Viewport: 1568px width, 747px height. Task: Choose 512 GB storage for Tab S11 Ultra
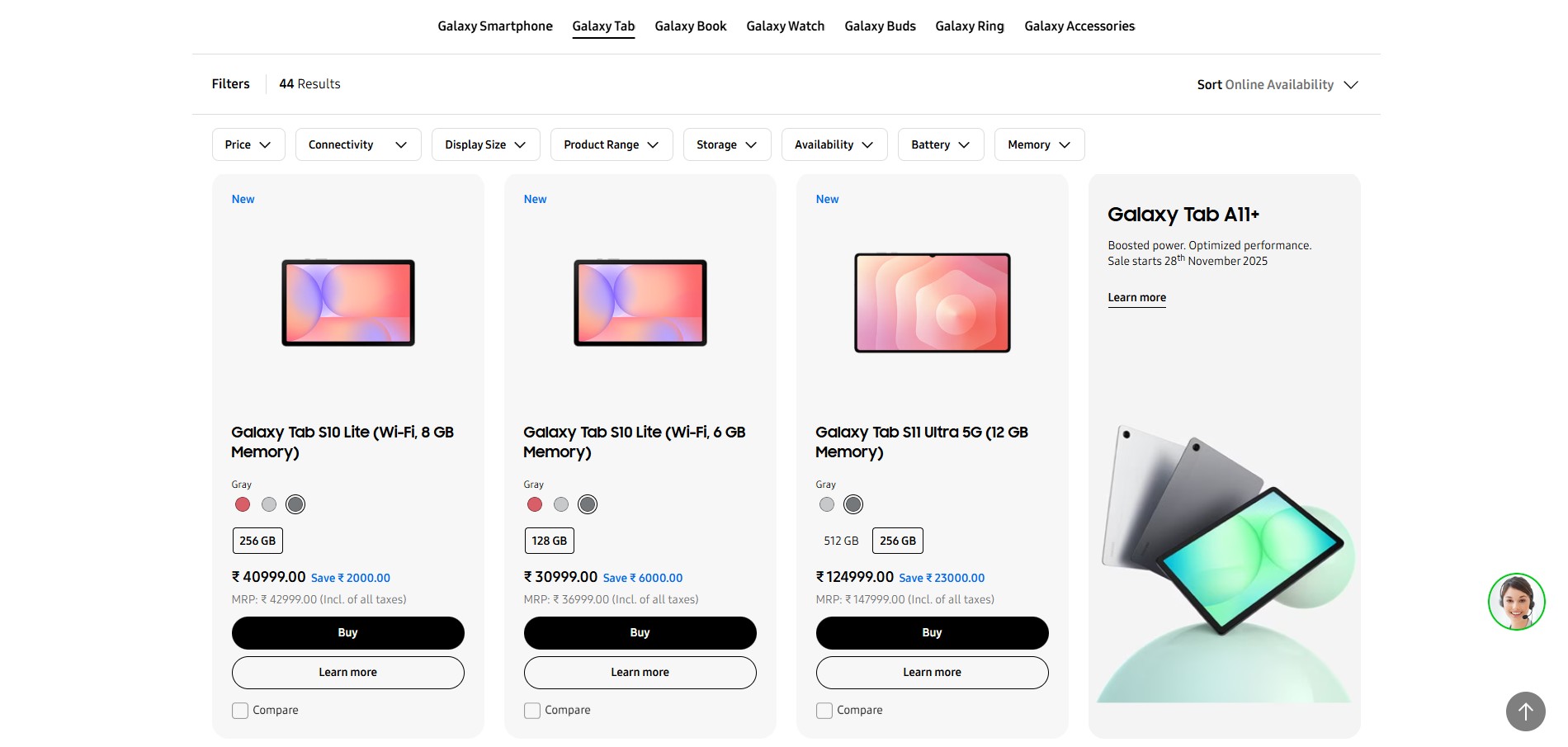(841, 541)
